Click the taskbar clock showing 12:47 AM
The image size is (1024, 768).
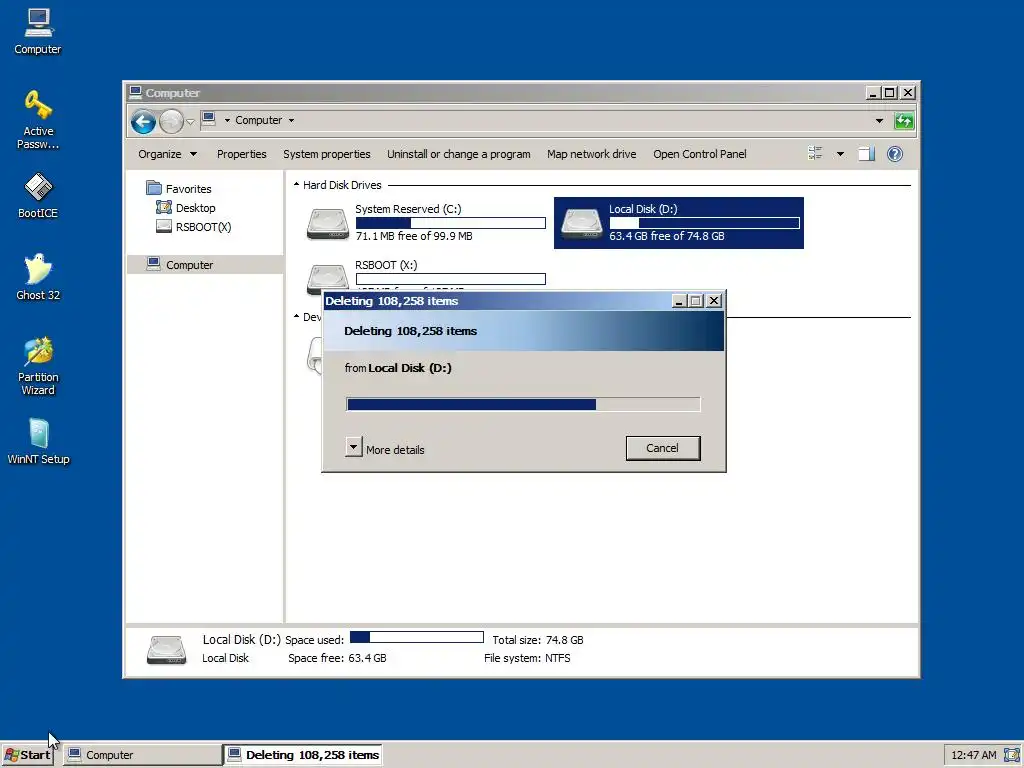click(x=973, y=755)
